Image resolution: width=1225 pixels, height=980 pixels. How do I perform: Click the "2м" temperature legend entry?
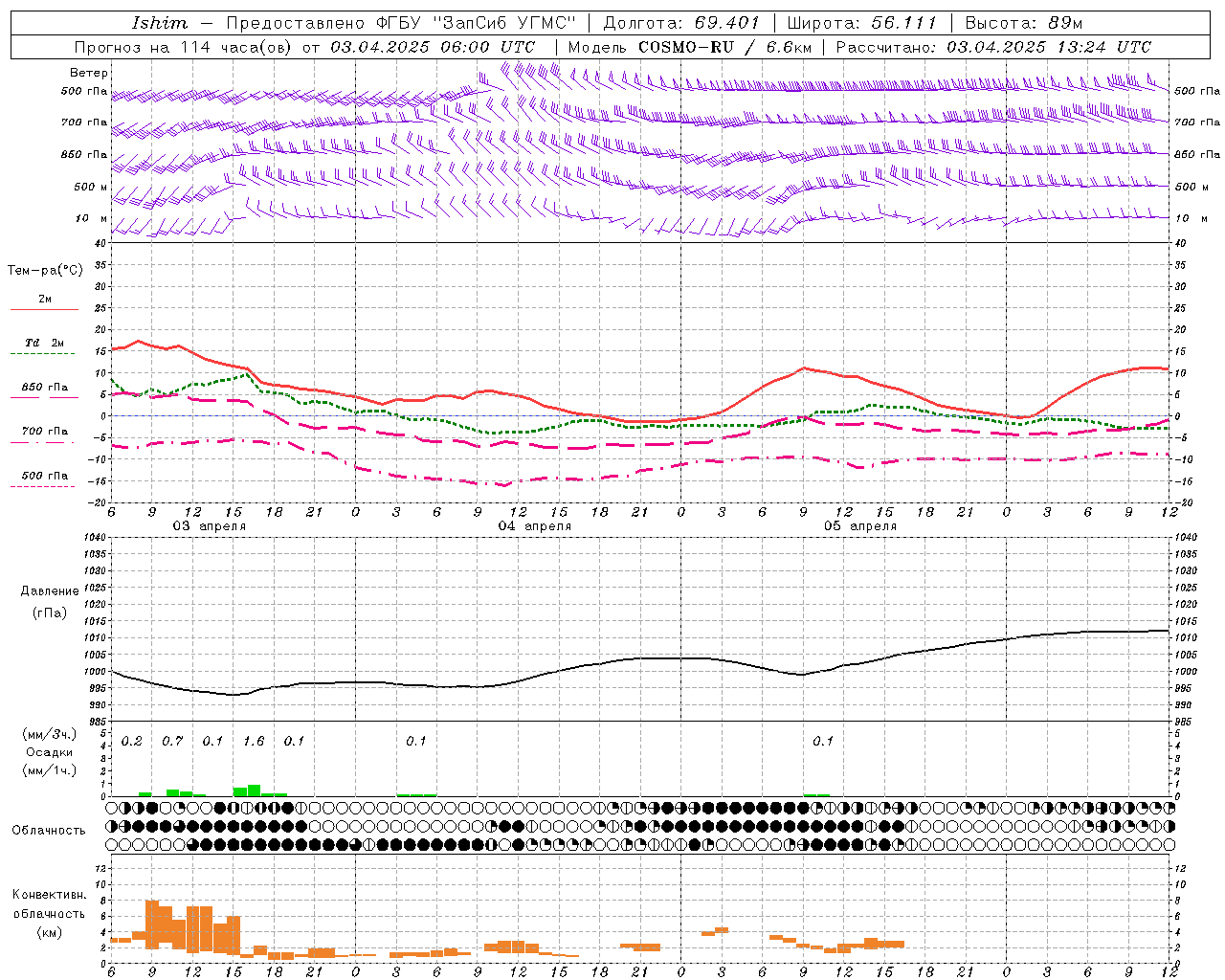[45, 299]
